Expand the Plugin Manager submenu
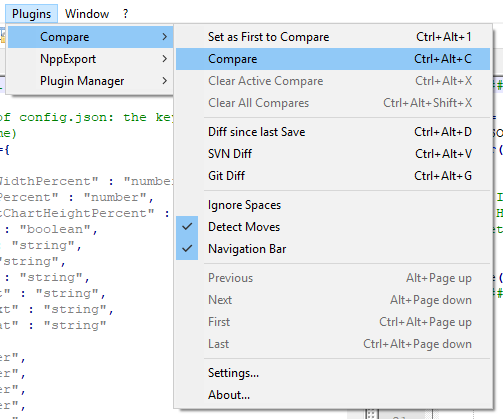Image resolution: width=503 pixels, height=419 pixels. coord(90,81)
